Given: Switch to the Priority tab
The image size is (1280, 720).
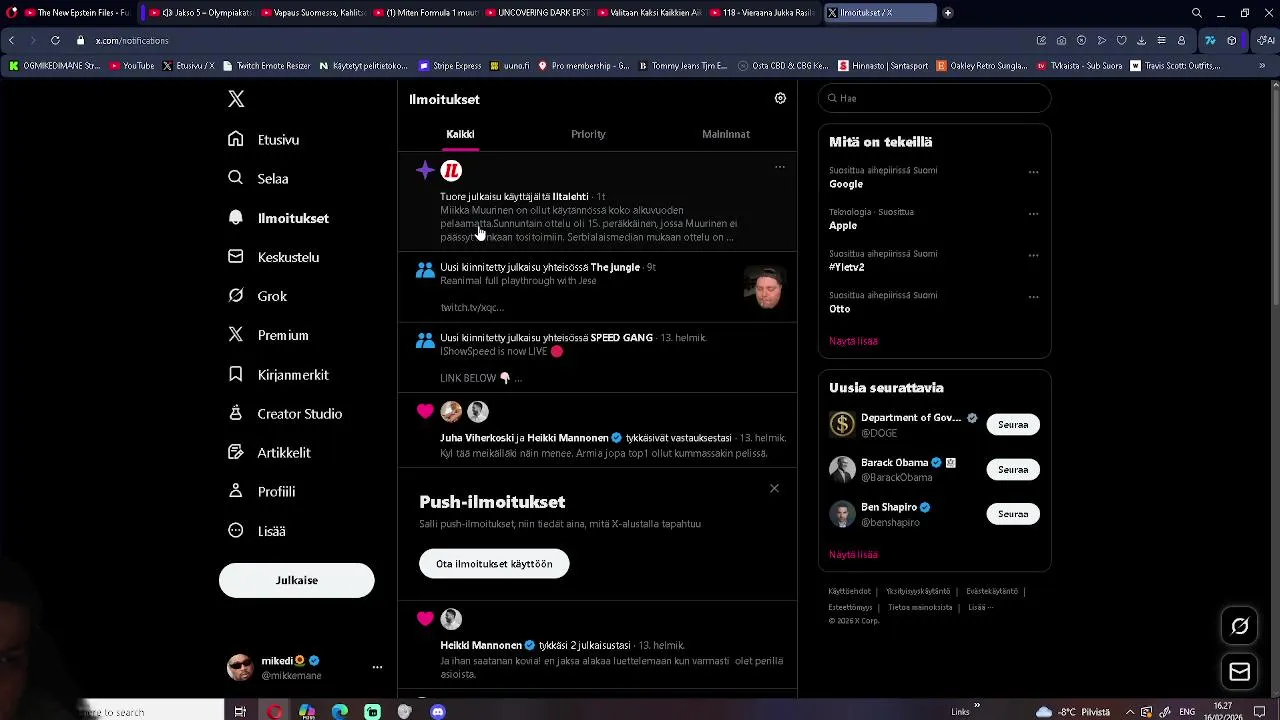Looking at the screenshot, I should pos(588,134).
